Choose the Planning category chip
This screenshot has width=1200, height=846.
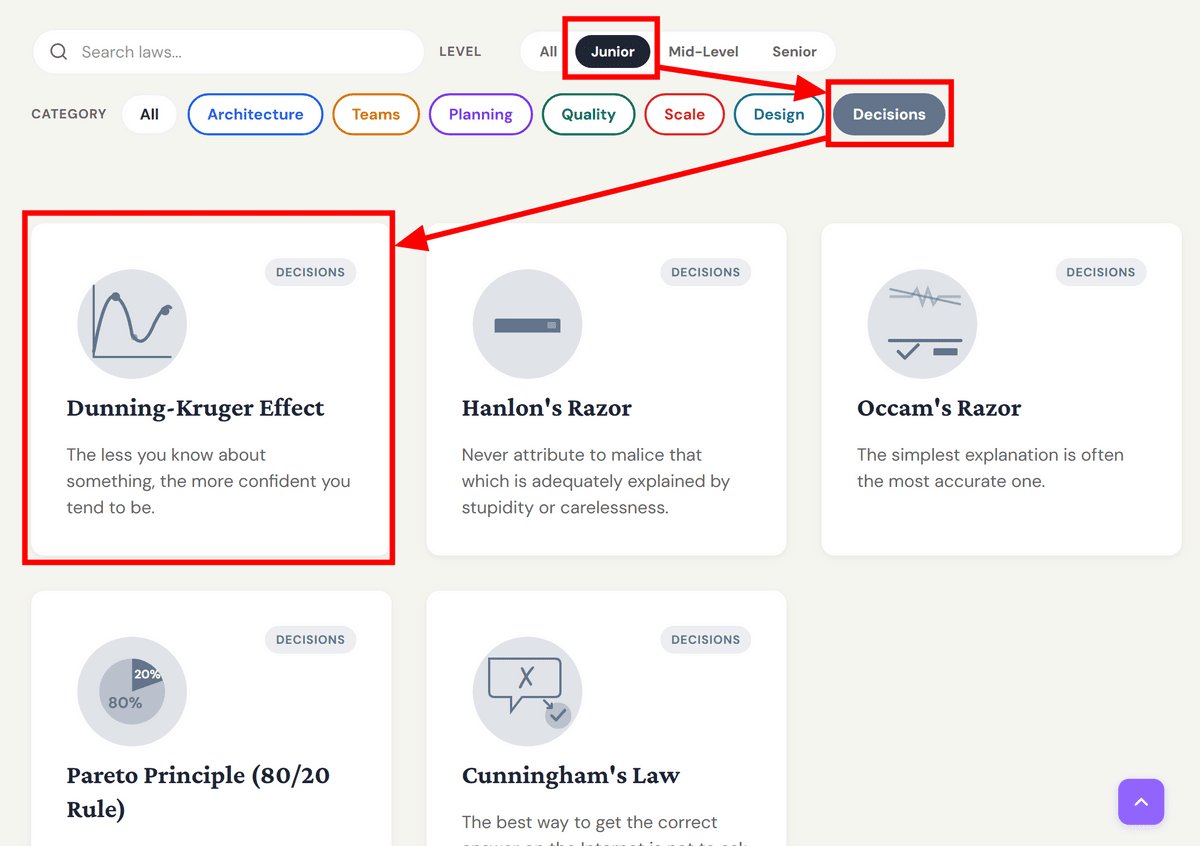point(480,114)
